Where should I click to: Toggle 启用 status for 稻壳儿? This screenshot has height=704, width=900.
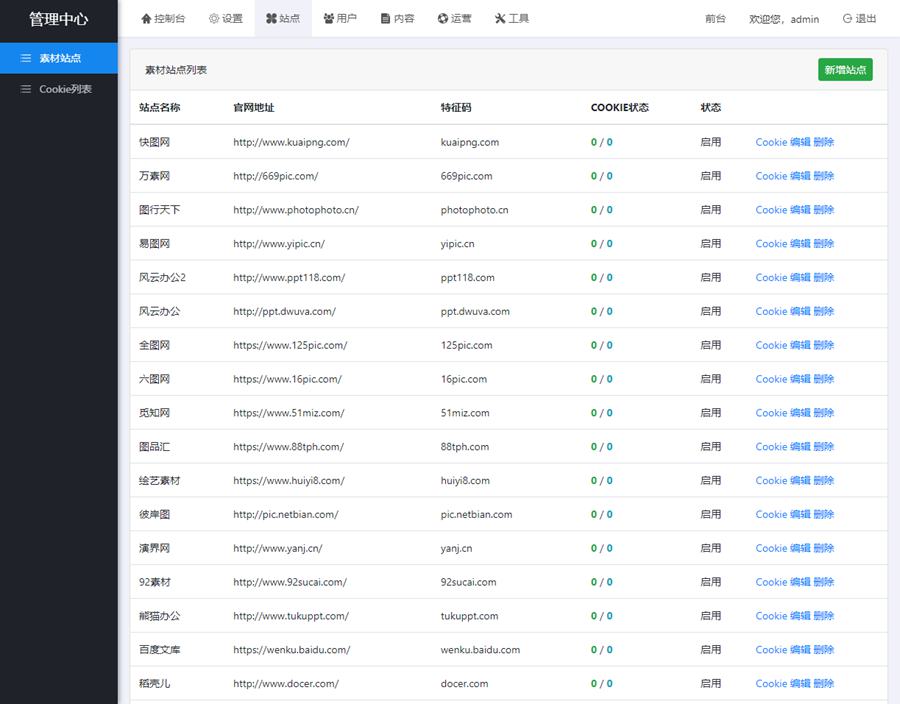[711, 683]
